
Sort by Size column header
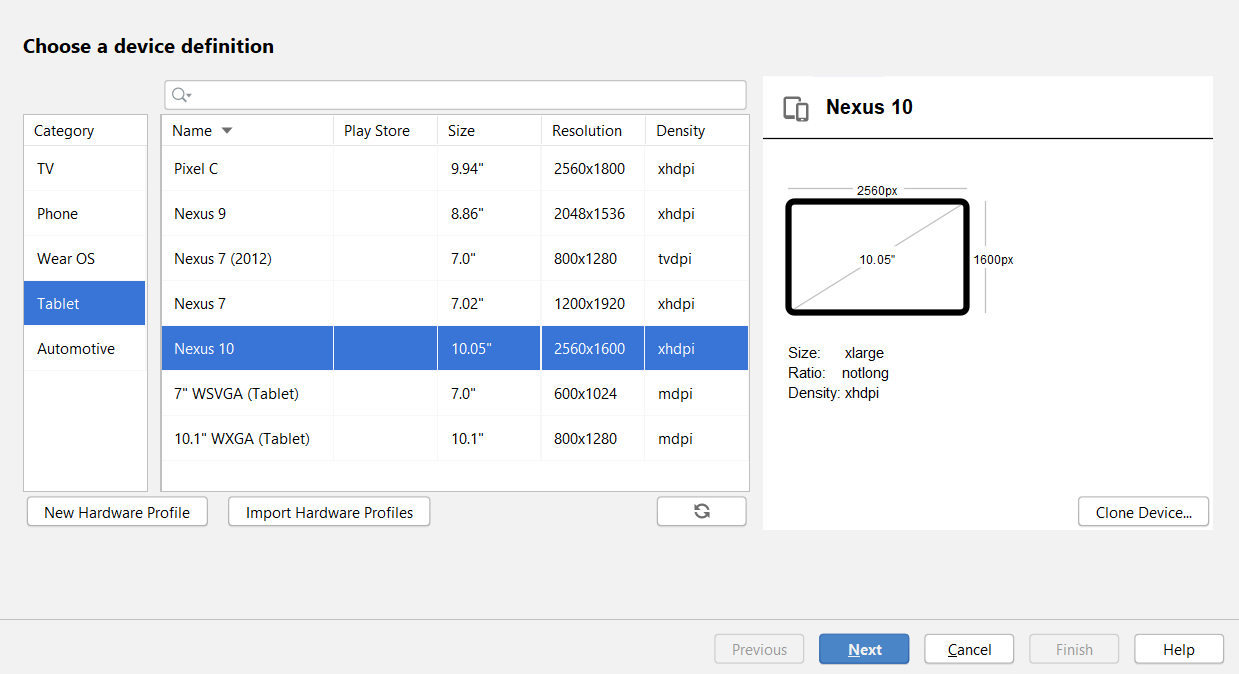tap(489, 131)
